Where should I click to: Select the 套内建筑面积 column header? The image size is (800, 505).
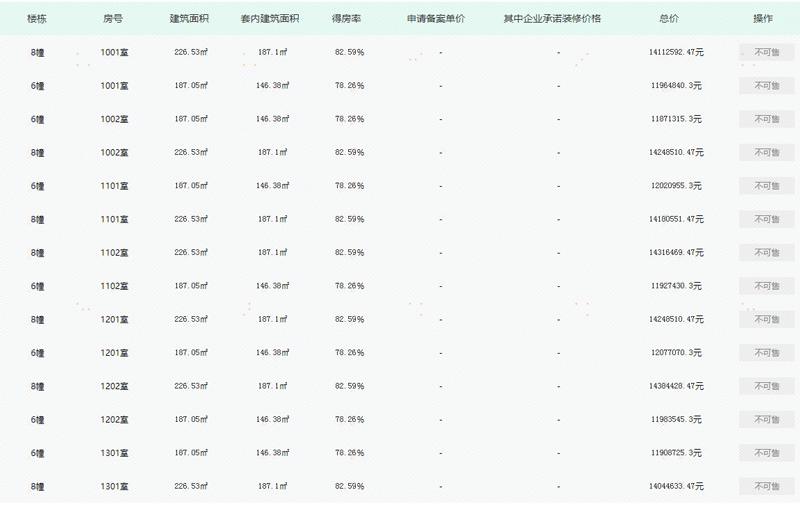click(272, 19)
